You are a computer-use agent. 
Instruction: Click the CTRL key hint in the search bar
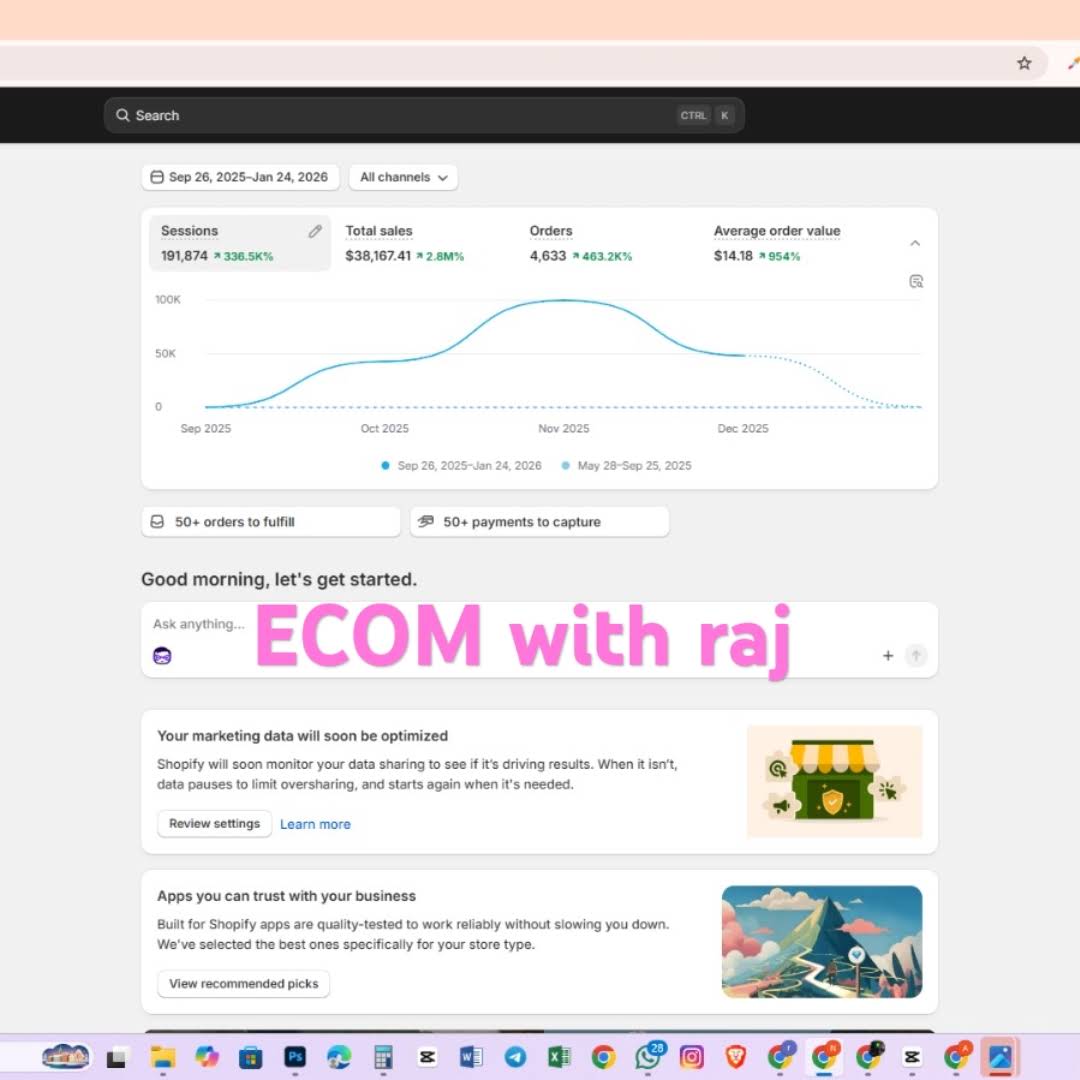[693, 115]
